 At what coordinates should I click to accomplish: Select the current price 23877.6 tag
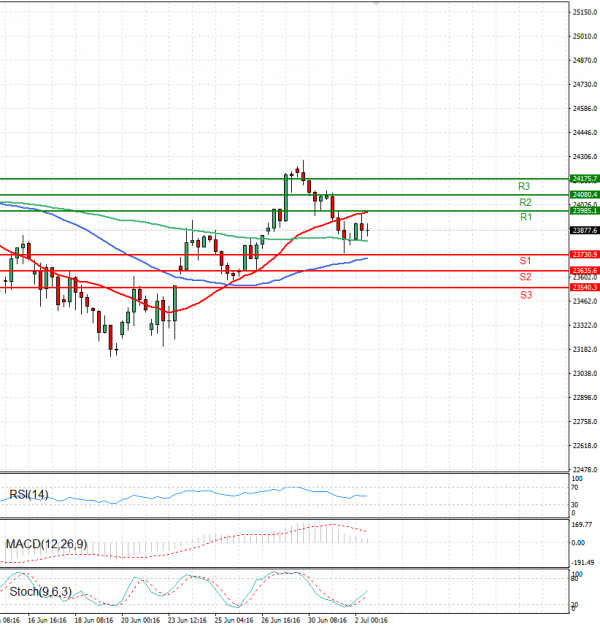[x=584, y=230]
